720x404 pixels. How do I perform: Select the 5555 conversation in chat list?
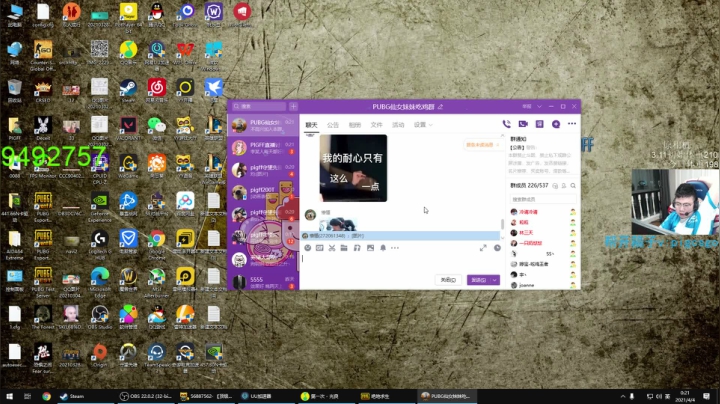point(263,281)
